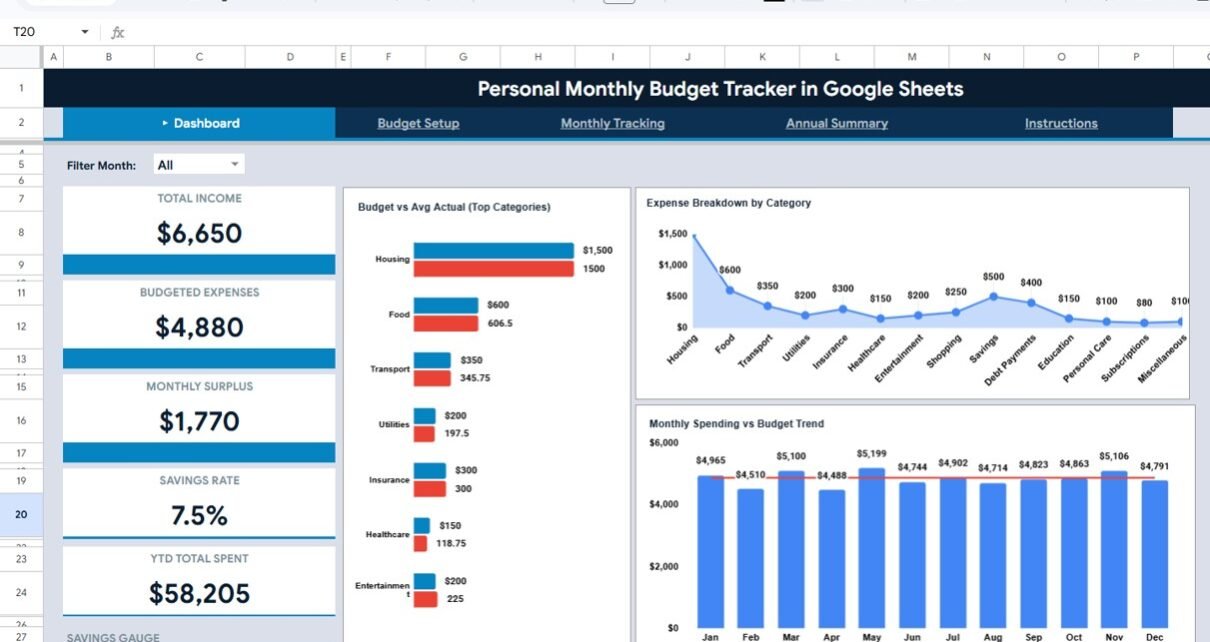Viewport: 1210px width, 642px height.
Task: Click the fx formula function icon
Action: 117,32
